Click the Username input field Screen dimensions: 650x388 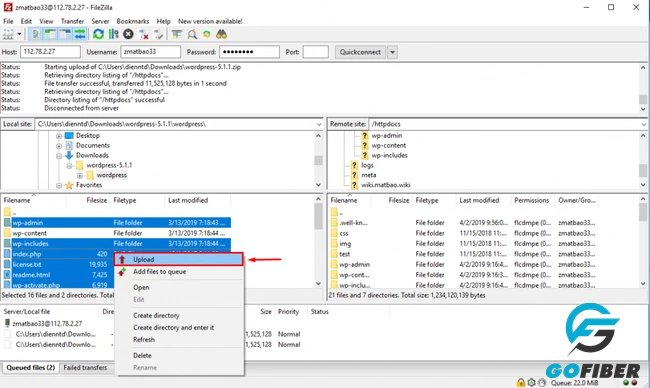150,52
